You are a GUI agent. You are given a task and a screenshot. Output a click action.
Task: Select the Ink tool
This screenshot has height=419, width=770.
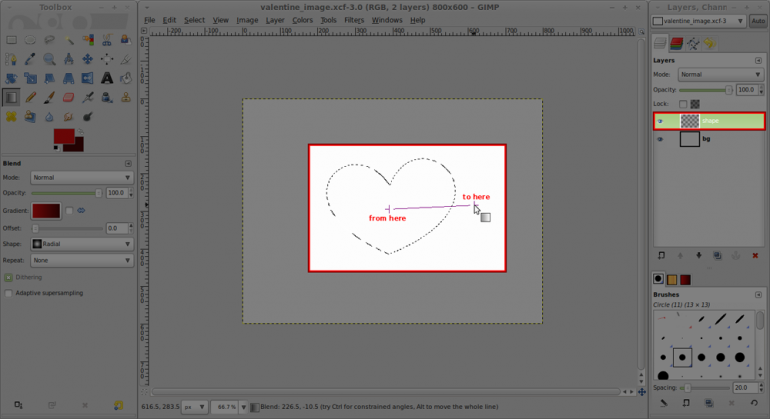click(x=107, y=97)
